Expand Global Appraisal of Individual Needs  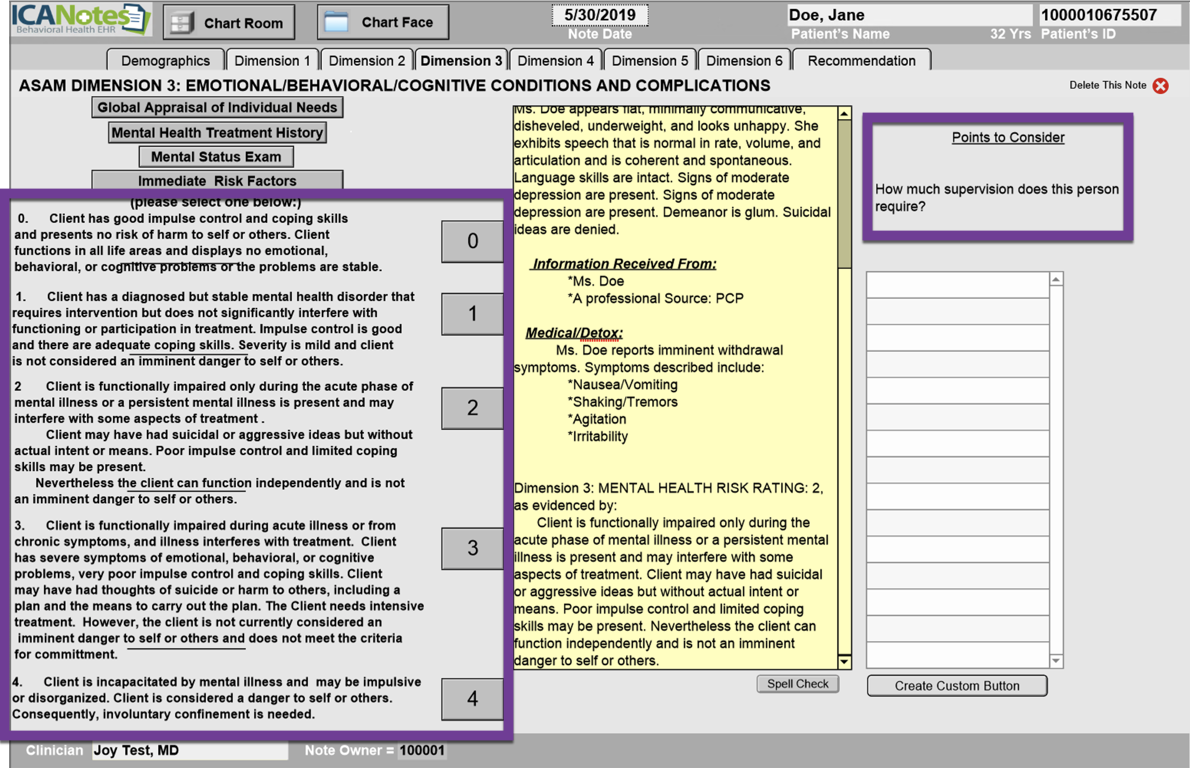[217, 107]
